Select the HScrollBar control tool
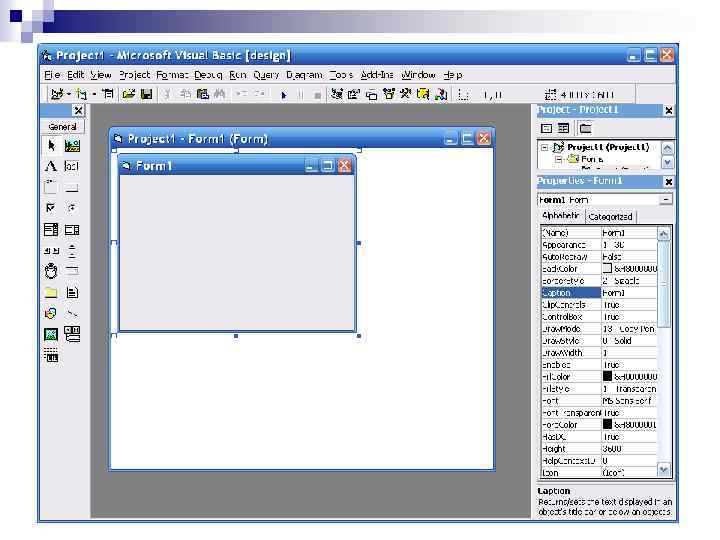This screenshot has width=720, height=540. coord(51,250)
